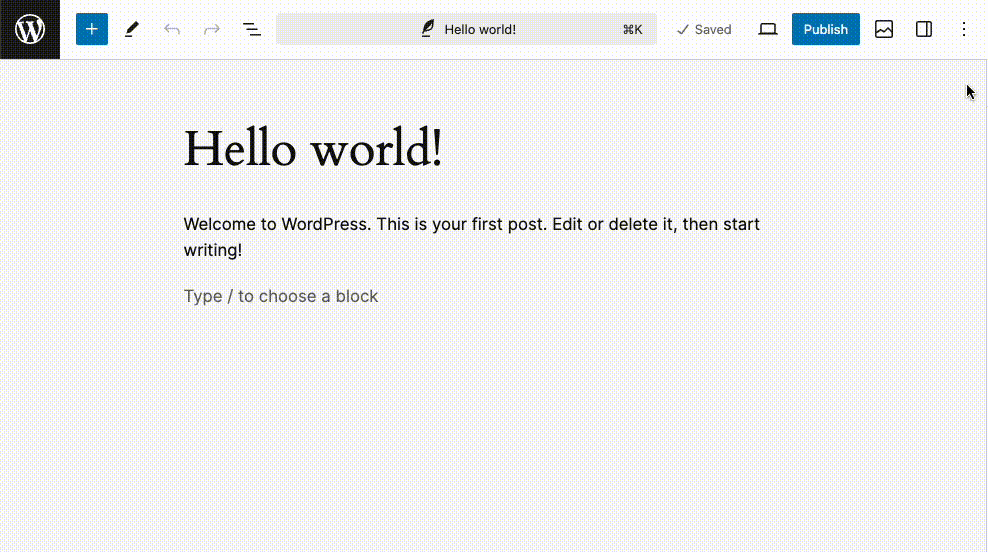Click the Saved status indicator
Image resolution: width=988 pixels, height=552 pixels.
pyautogui.click(x=704, y=29)
